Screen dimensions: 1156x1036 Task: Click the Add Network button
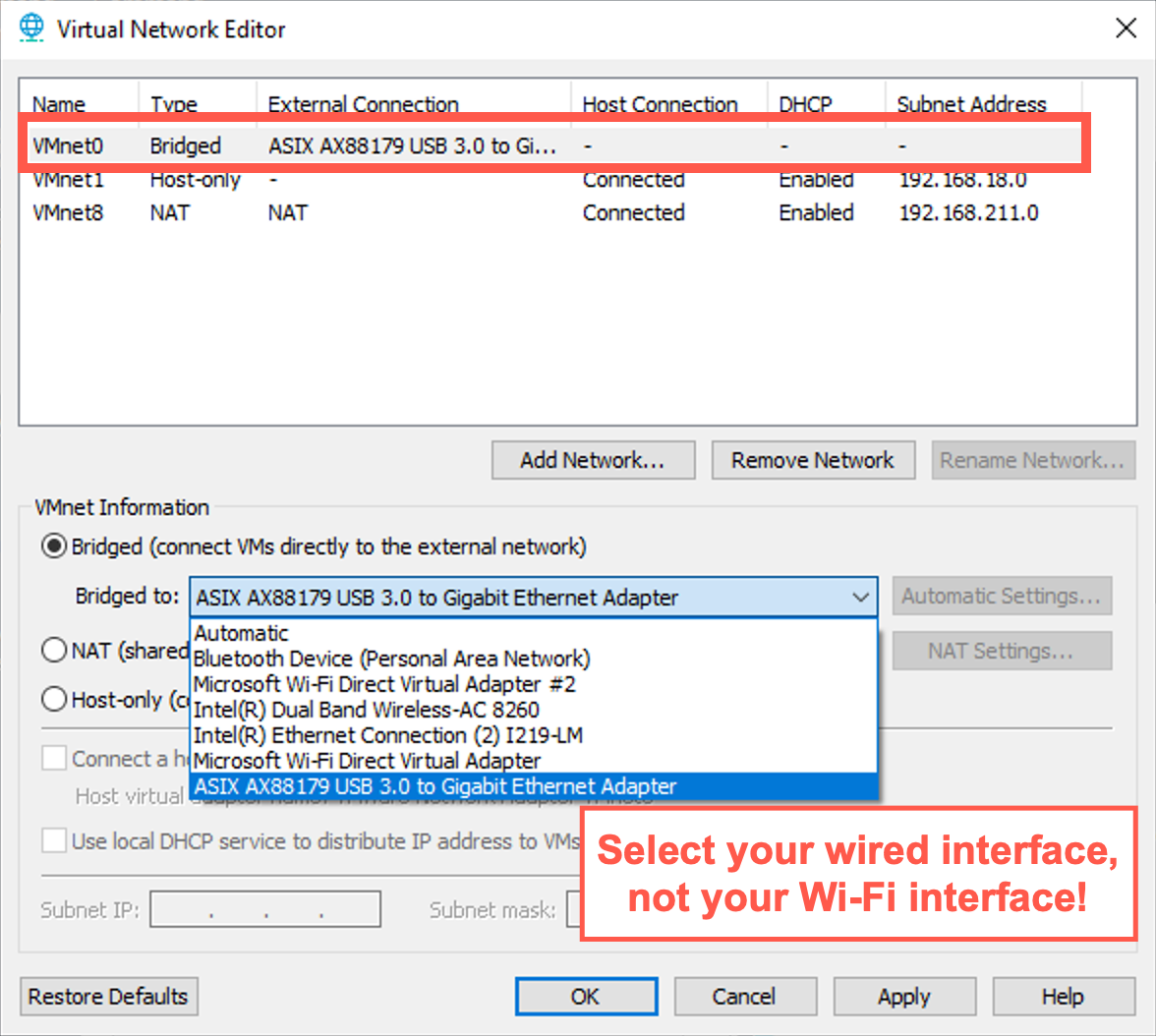tap(593, 460)
